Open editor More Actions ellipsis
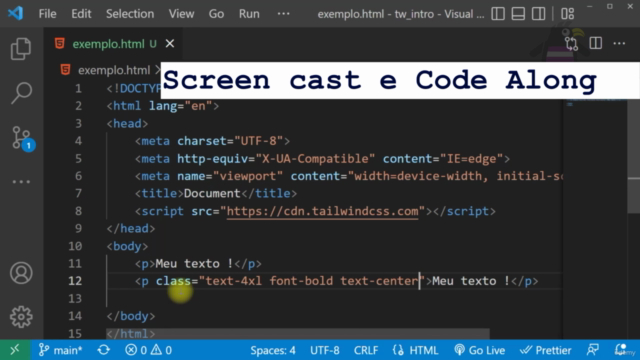The image size is (640, 360). click(619, 43)
